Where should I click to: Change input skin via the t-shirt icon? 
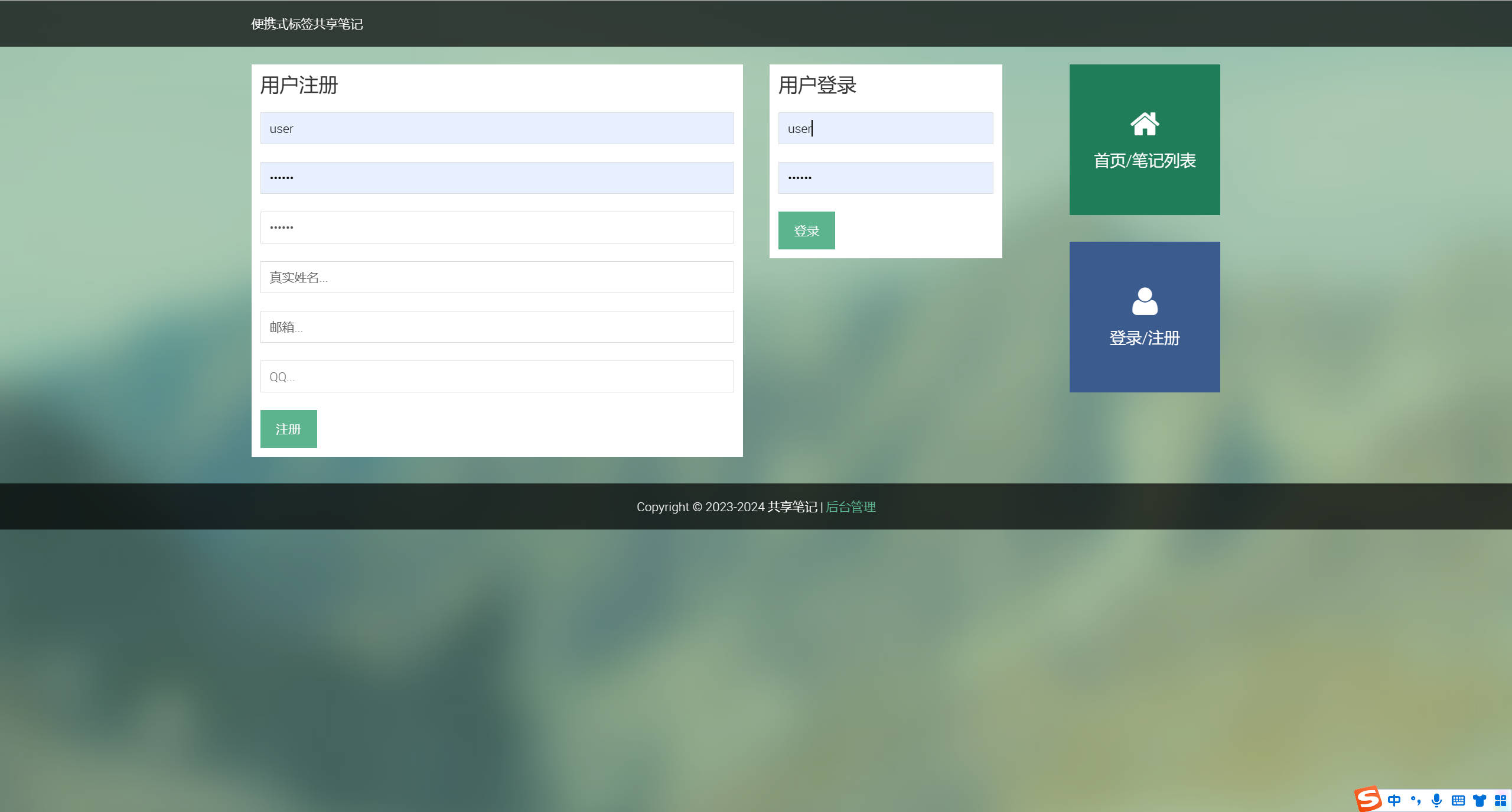tap(1479, 800)
